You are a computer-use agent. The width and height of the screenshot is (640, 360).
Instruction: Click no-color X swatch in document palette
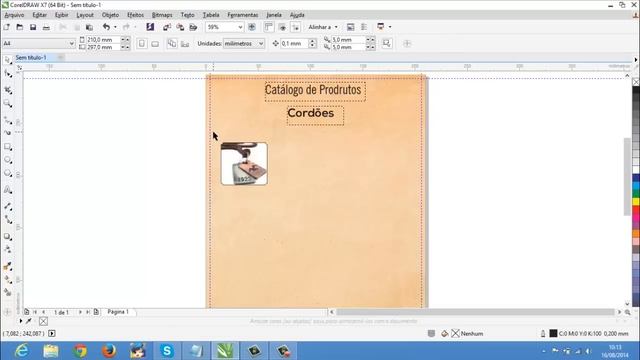click(x=43, y=321)
